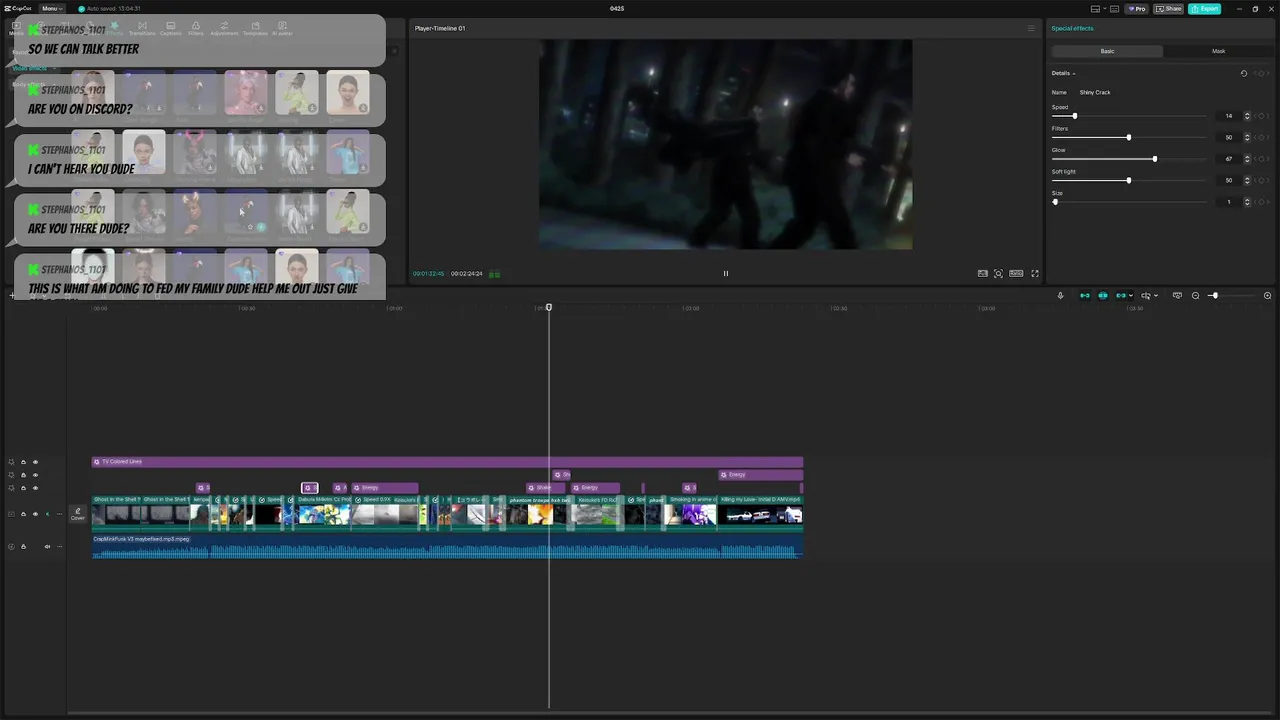Hide the effect track containing the Shake clip
The image size is (1280, 720).
pyautogui.click(x=35, y=488)
